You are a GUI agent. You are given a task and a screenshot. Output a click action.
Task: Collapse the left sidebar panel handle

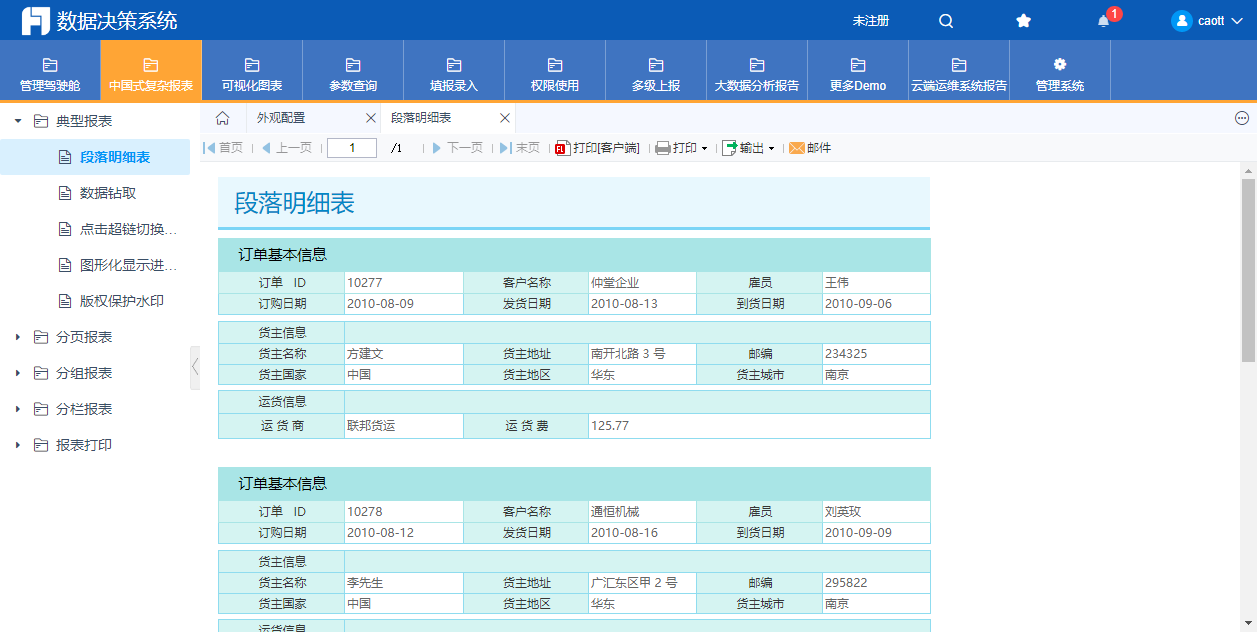[195, 367]
